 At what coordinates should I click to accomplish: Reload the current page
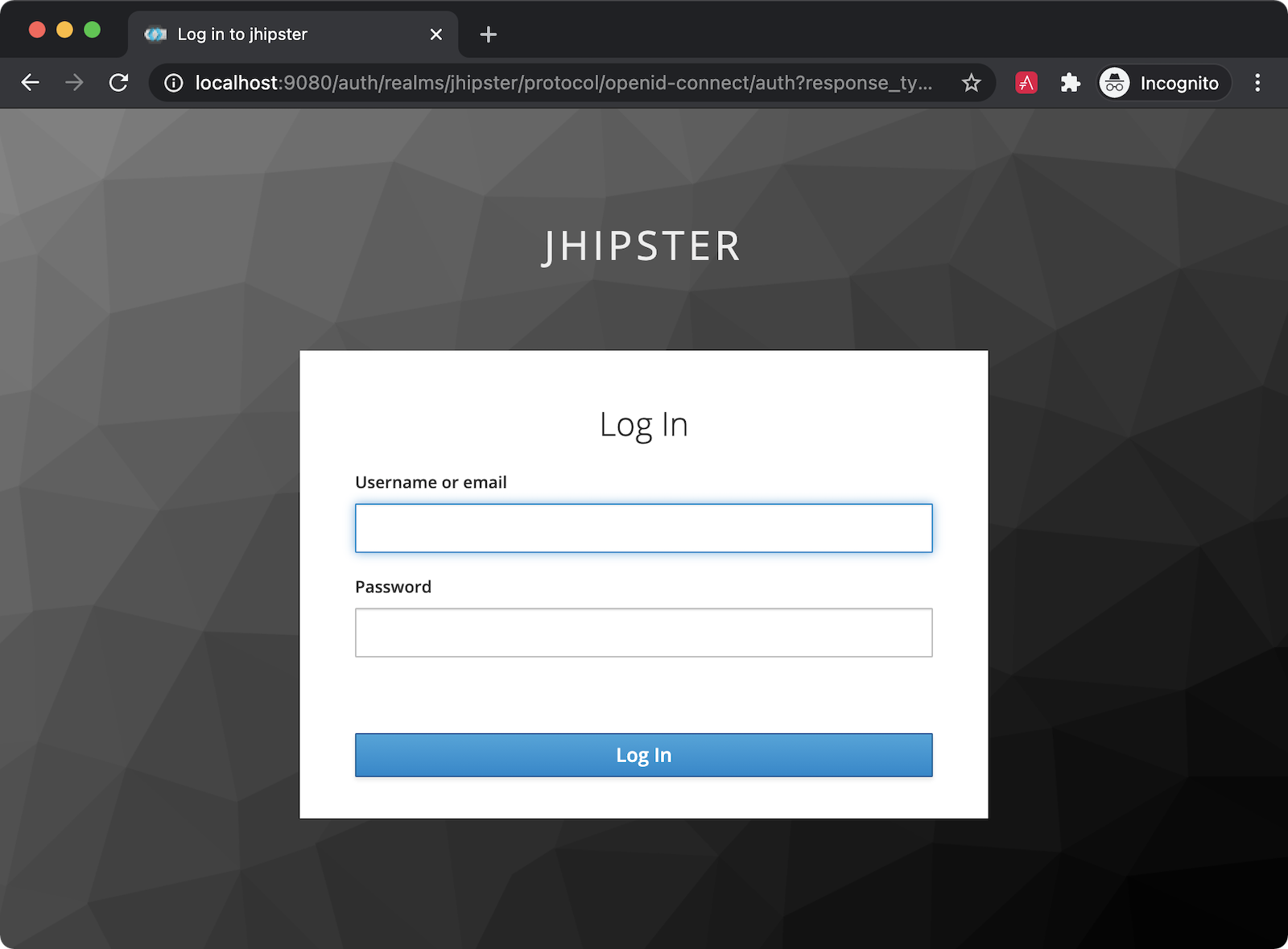click(118, 83)
